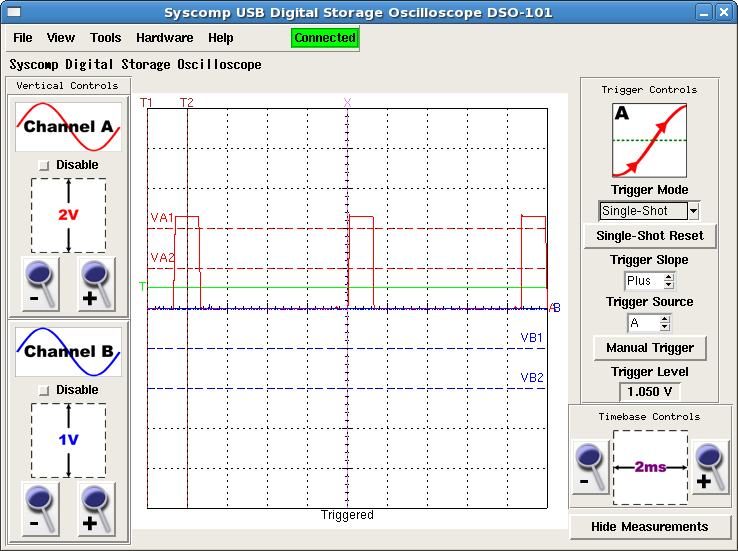The height and width of the screenshot is (551, 738).
Task: Select the T1 time cursor marker
Action: tap(146, 103)
